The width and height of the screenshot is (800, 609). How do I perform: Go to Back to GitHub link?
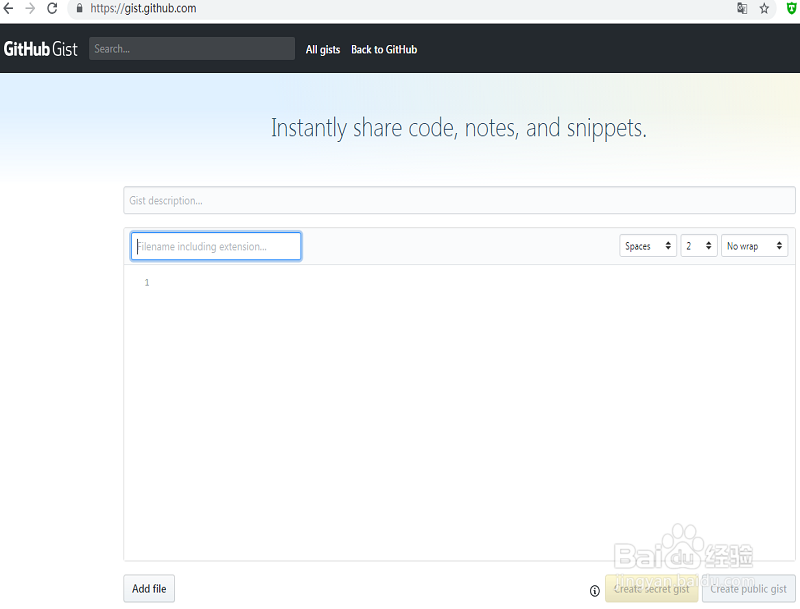pyautogui.click(x=384, y=49)
